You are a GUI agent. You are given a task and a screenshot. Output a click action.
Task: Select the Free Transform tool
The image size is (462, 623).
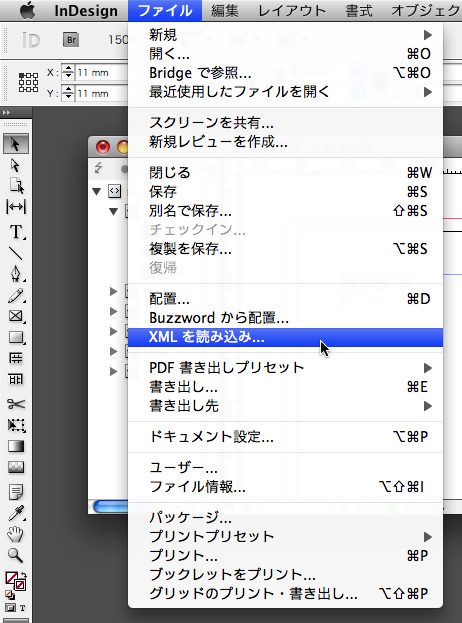click(x=16, y=425)
